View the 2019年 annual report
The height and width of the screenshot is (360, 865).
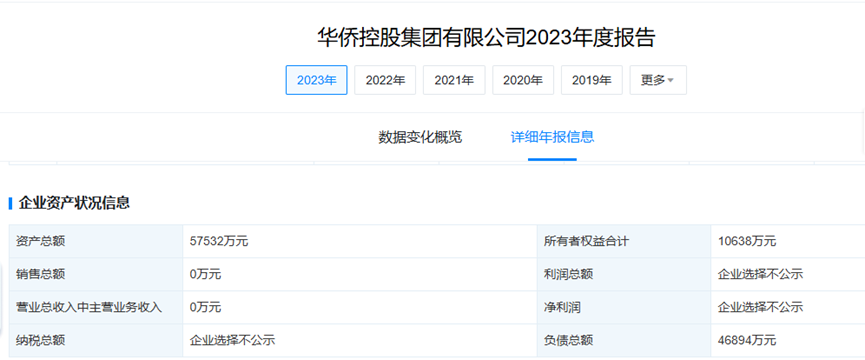[591, 80]
